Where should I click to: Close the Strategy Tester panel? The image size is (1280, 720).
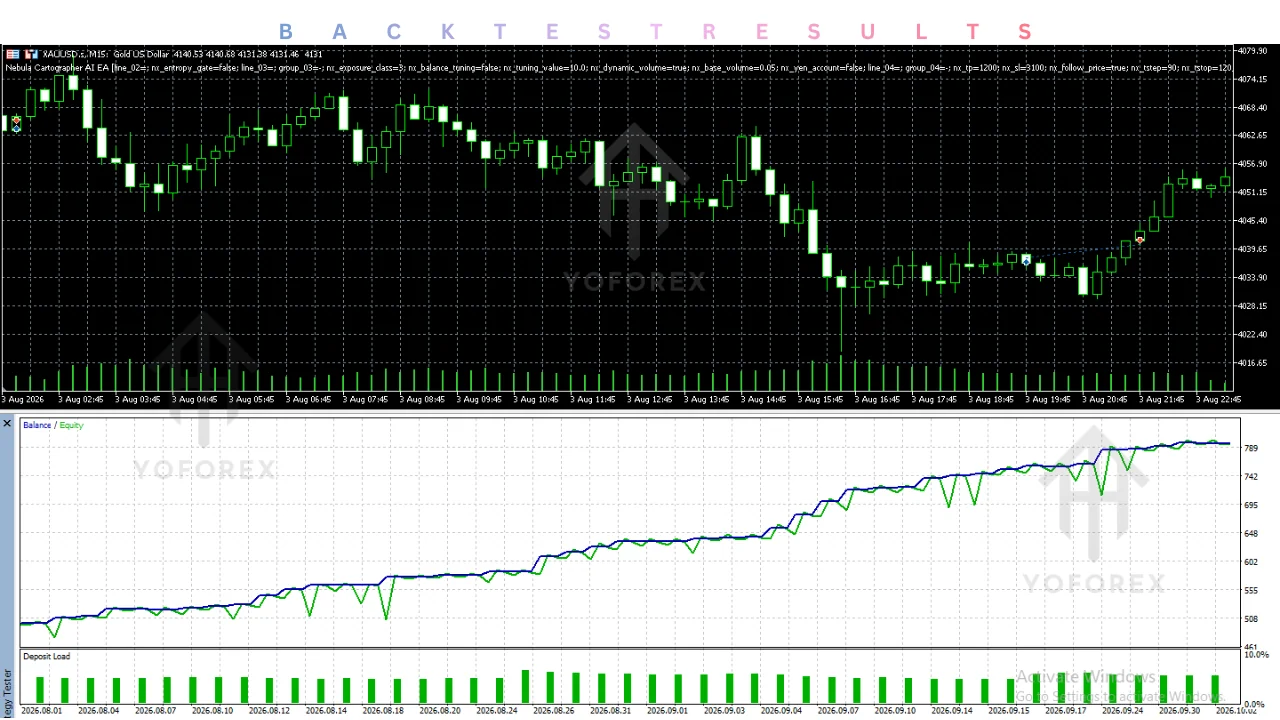coord(7,424)
